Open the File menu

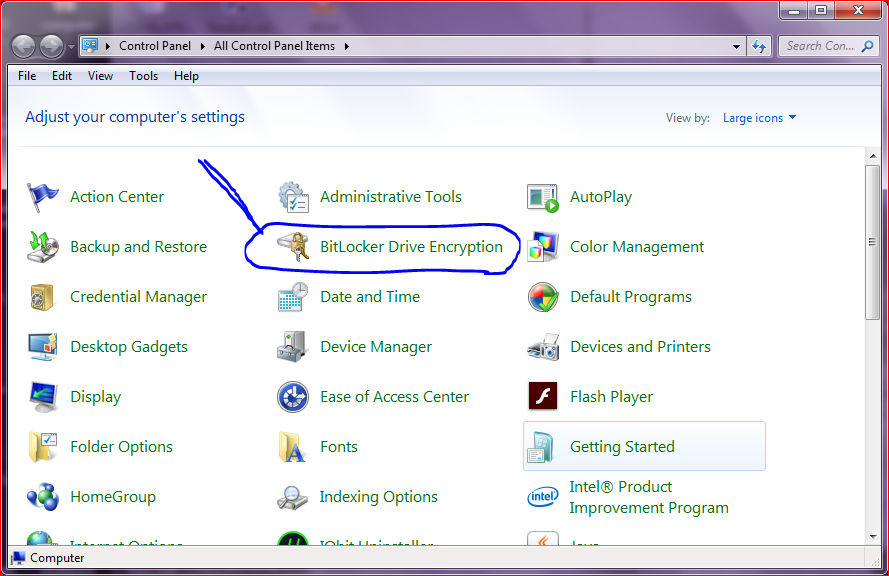[x=27, y=76]
